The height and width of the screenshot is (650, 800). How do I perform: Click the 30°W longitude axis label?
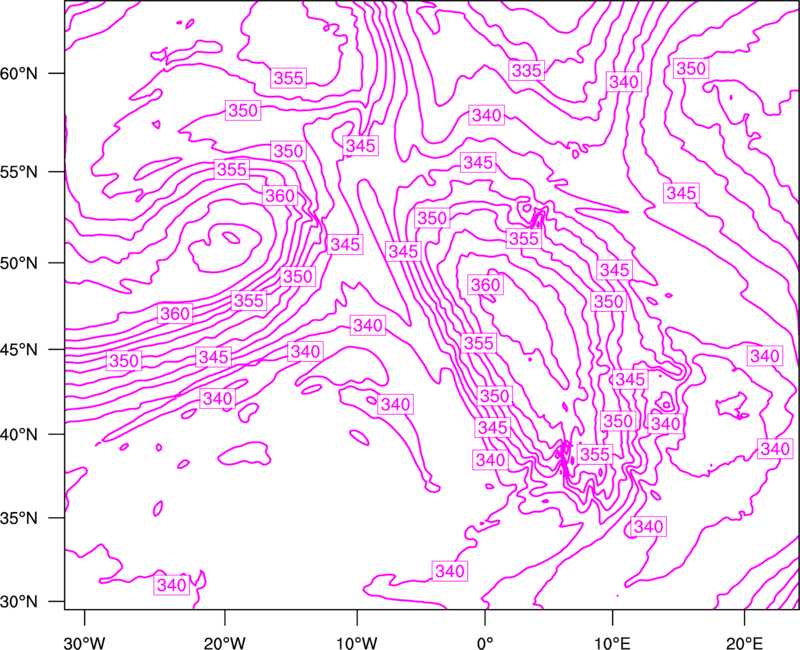pos(85,643)
